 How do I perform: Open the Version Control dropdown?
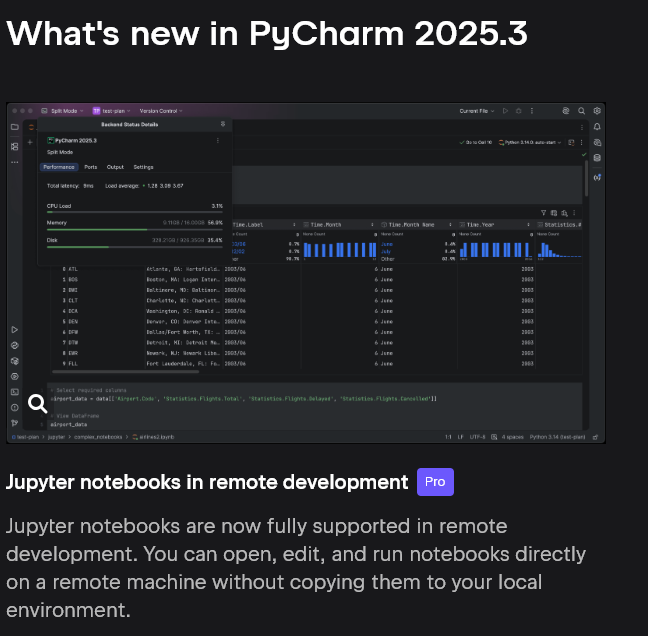[x=161, y=111]
